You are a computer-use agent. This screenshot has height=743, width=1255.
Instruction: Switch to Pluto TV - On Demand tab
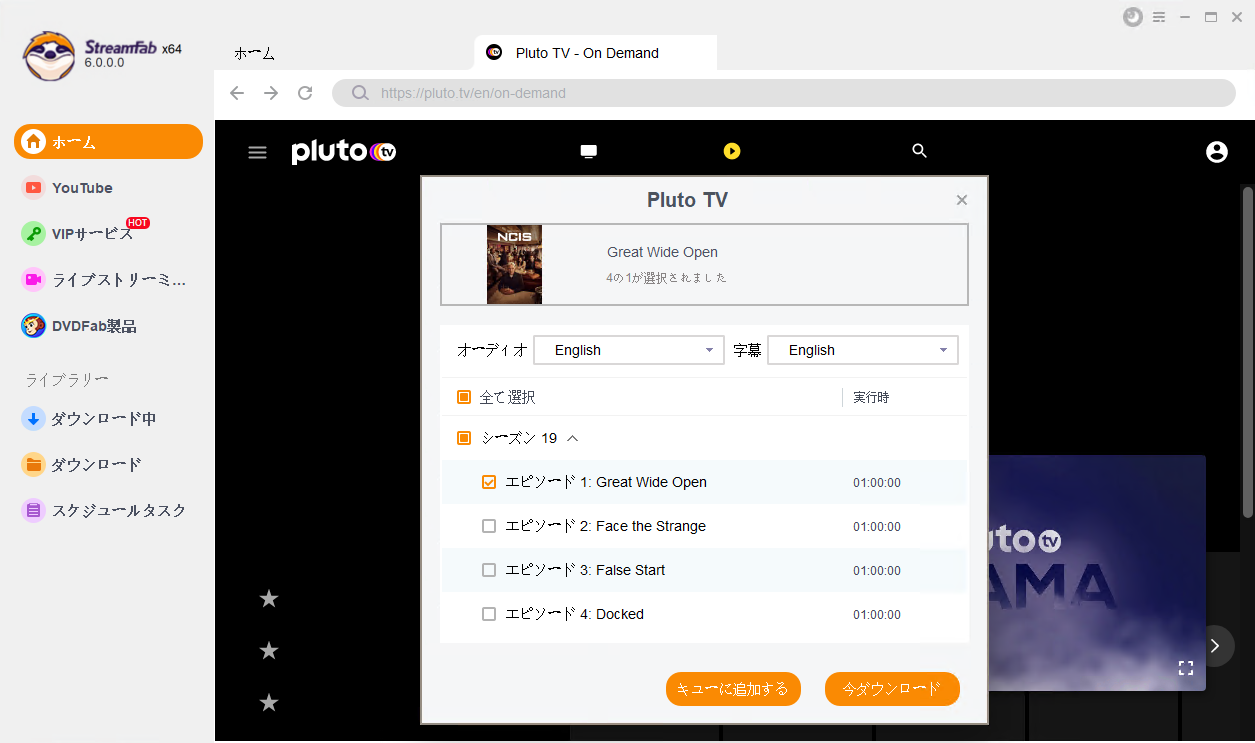coord(595,53)
